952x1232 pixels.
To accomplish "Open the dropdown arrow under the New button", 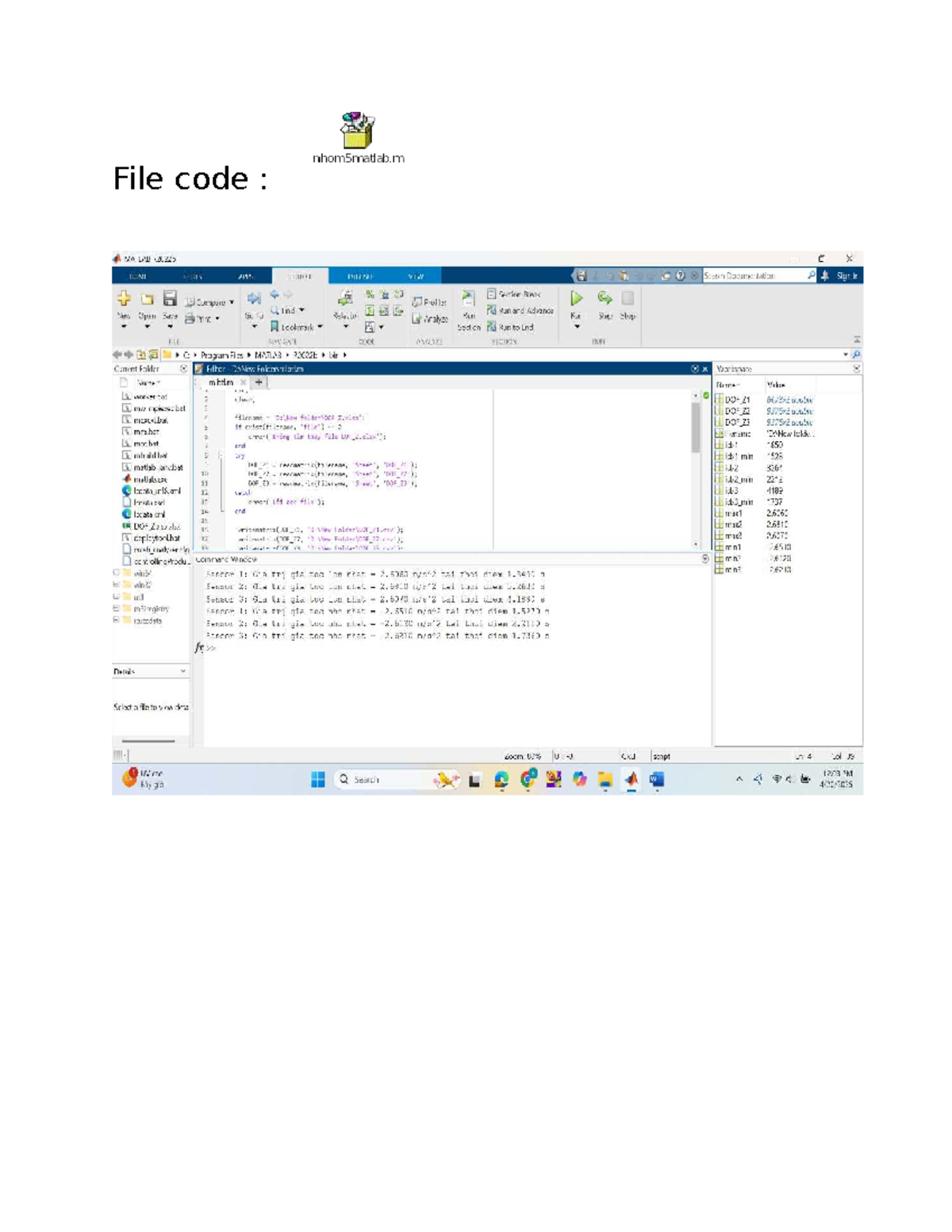I will [124, 327].
